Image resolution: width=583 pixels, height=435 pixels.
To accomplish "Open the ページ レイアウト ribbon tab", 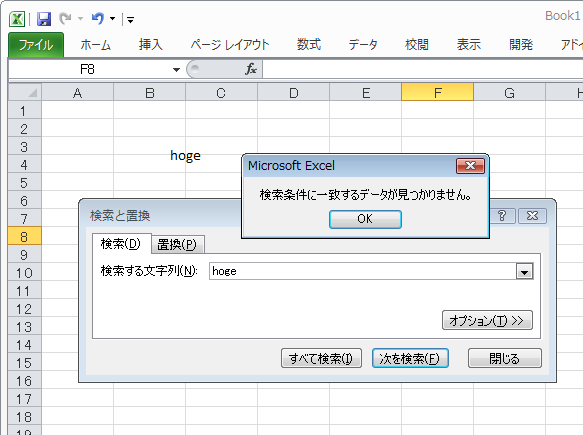I will point(230,45).
